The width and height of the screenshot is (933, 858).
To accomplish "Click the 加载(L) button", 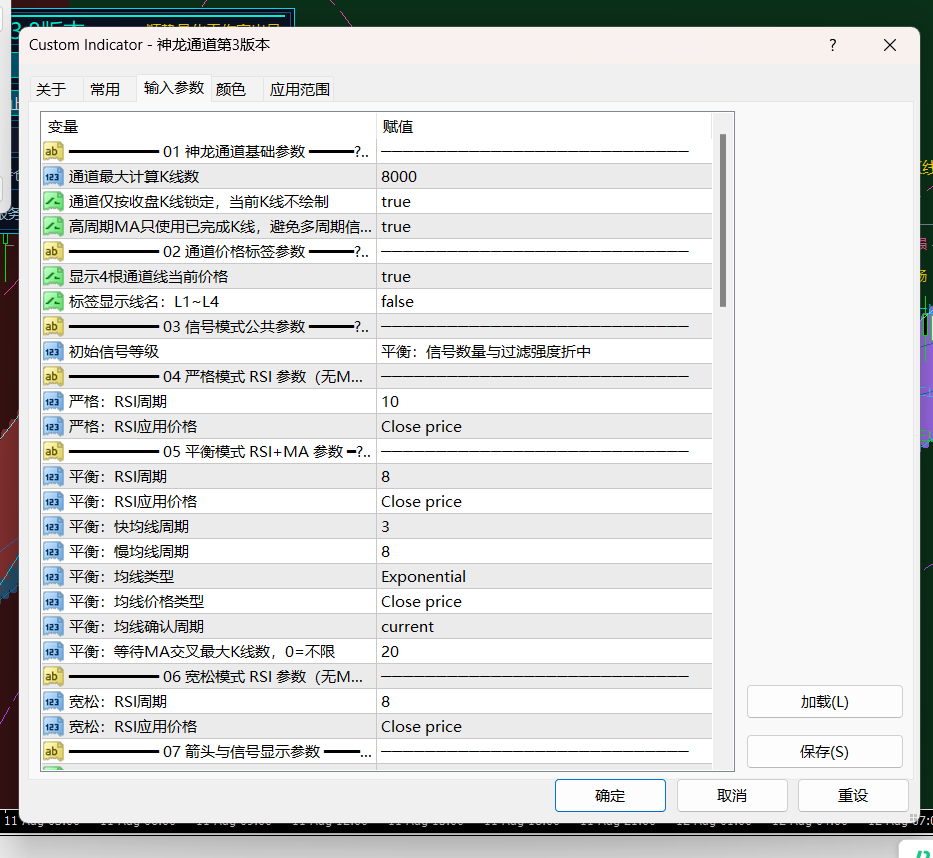I will click(825, 702).
